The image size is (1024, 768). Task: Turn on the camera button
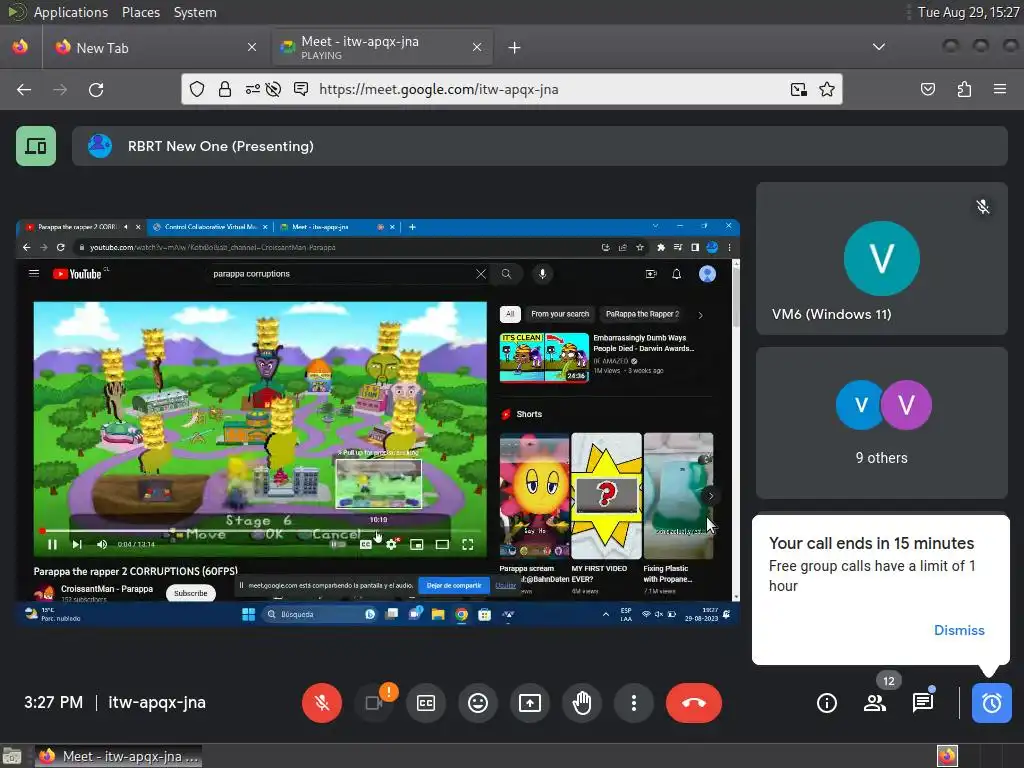click(x=374, y=703)
